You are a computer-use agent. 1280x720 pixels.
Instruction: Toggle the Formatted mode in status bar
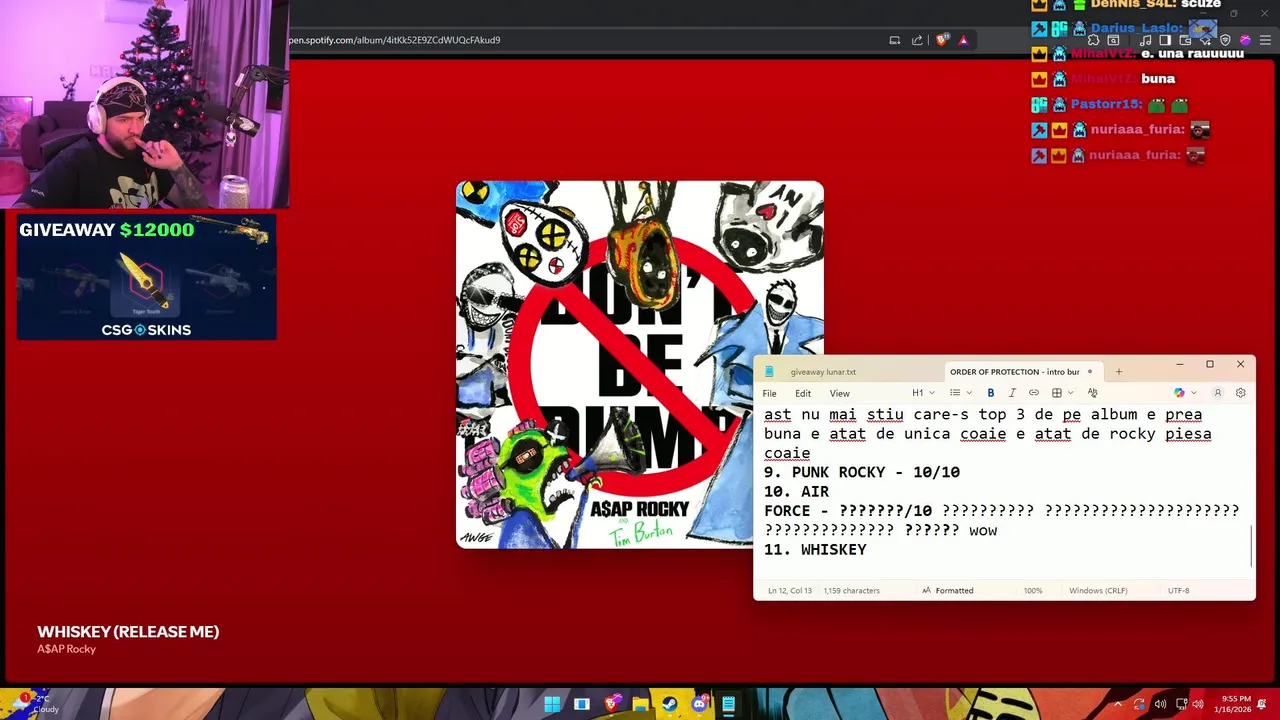click(947, 591)
